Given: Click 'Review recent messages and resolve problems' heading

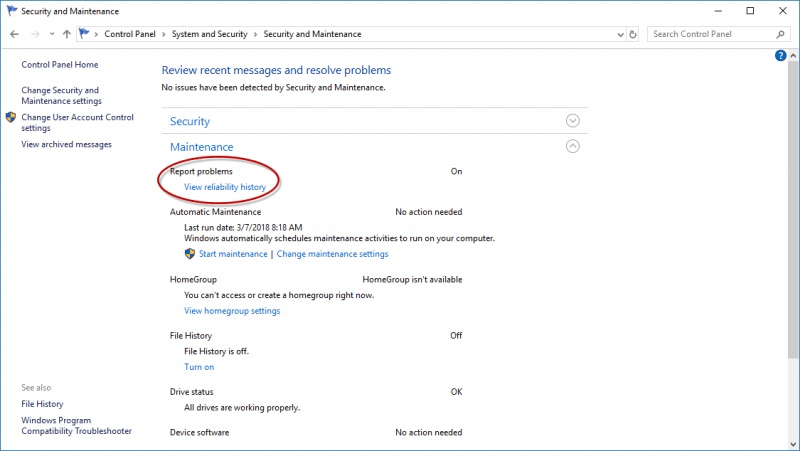Looking at the screenshot, I should (276, 70).
